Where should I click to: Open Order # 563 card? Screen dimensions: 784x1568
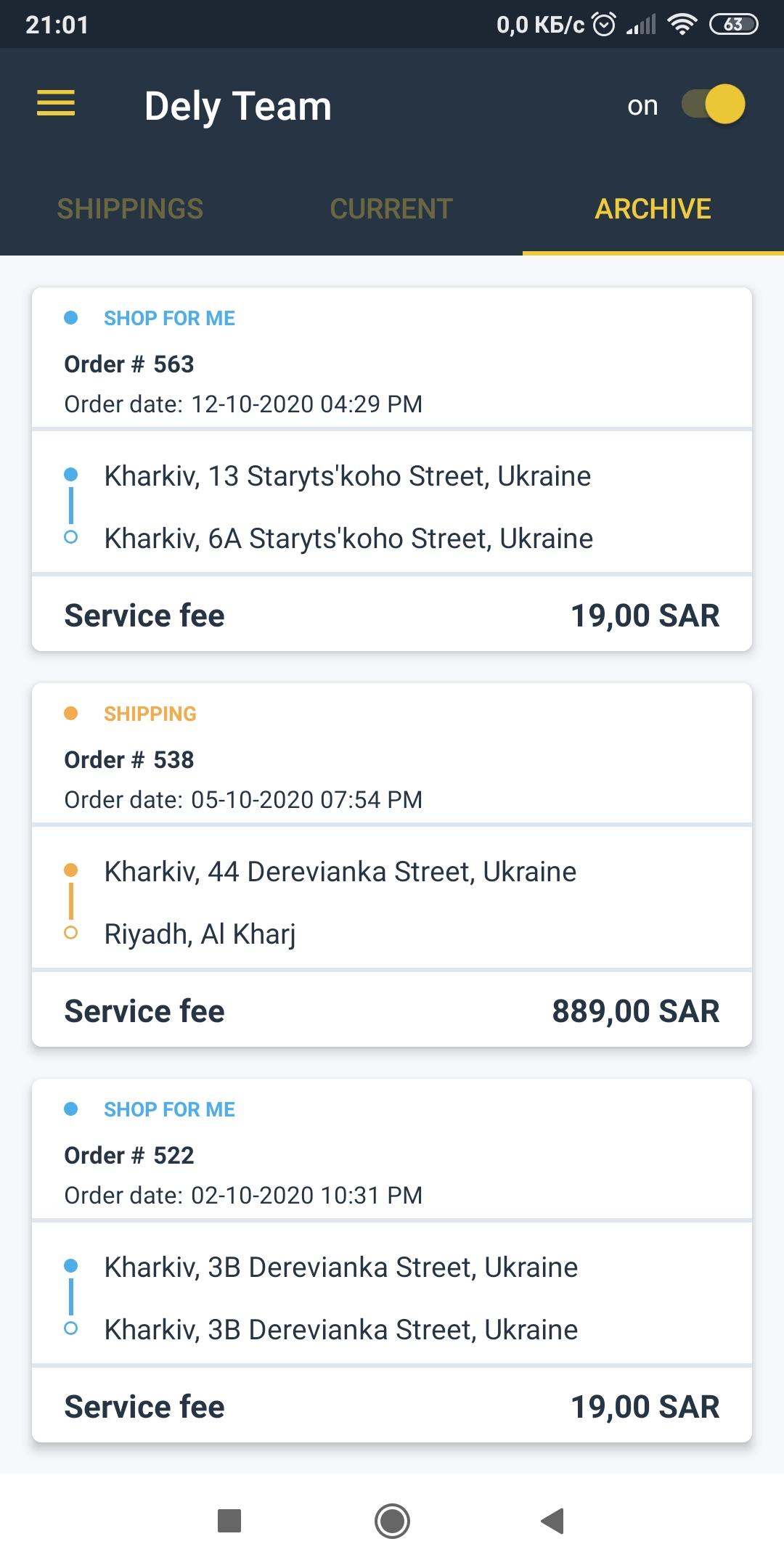(392, 469)
